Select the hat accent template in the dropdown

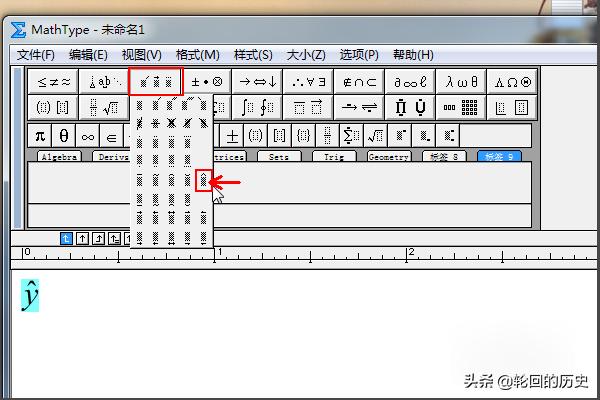(203, 180)
